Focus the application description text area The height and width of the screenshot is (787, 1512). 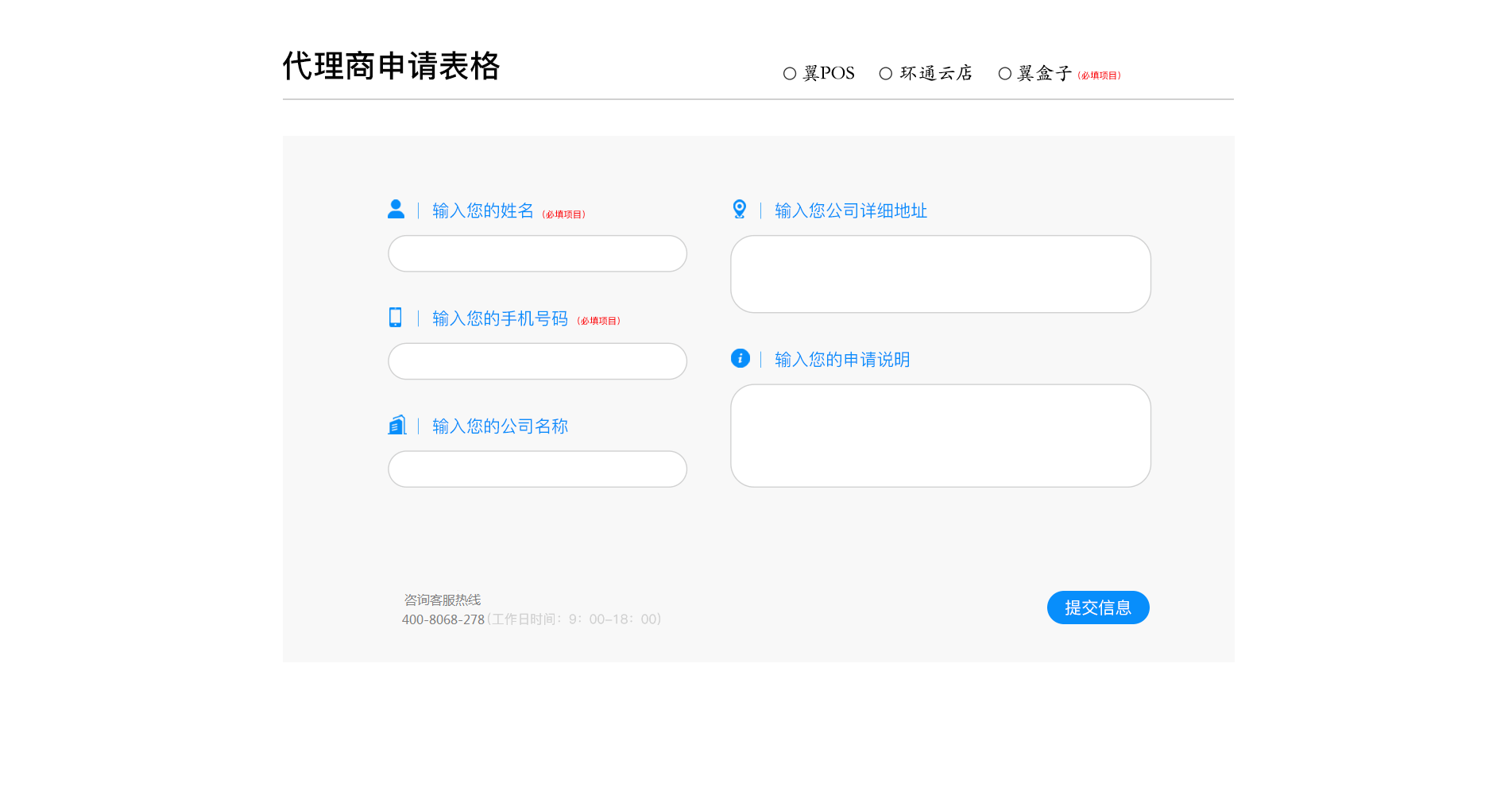pos(940,436)
